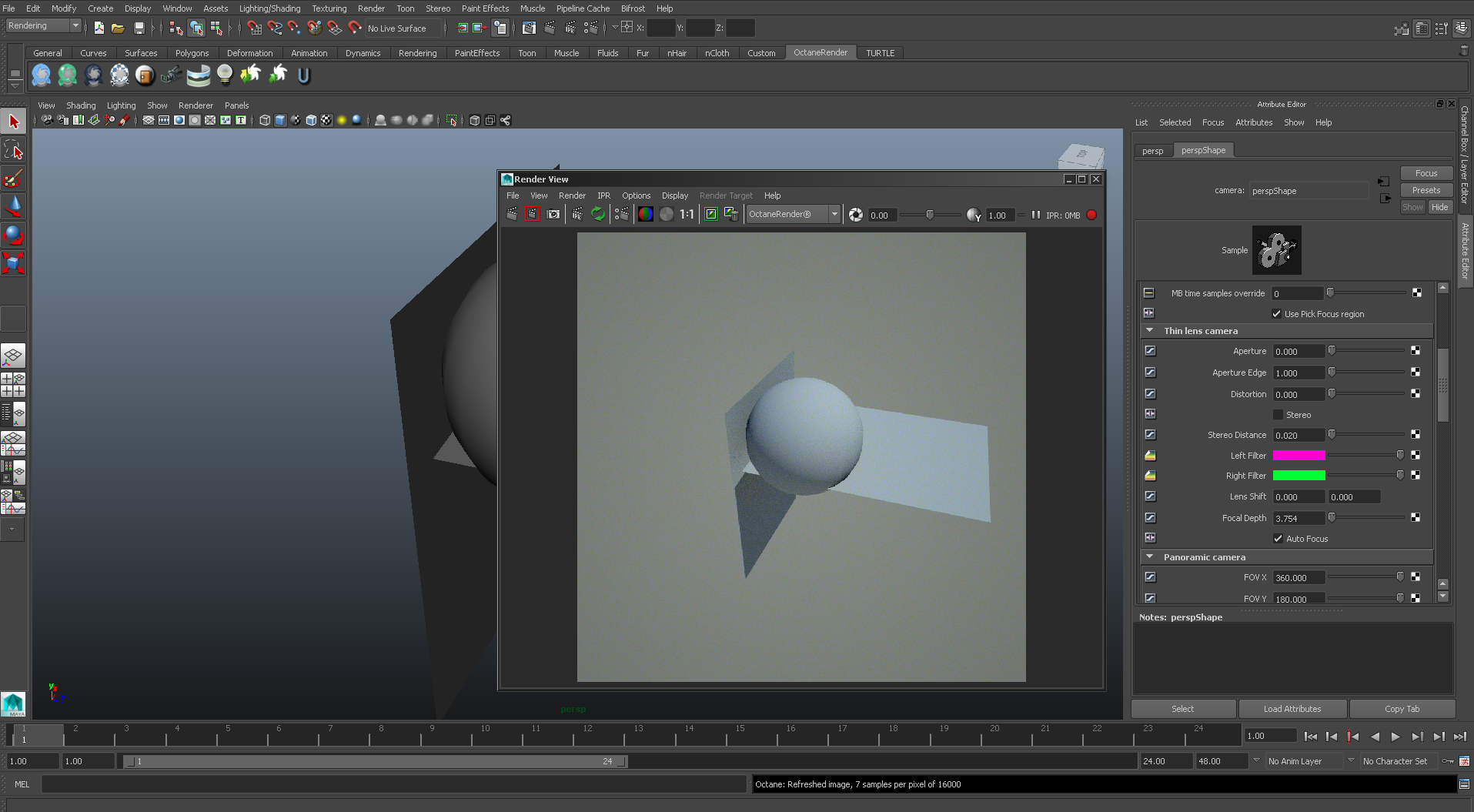This screenshot has height=812, width=1474.
Task: Collapse the Thin lens camera section
Action: (1150, 331)
